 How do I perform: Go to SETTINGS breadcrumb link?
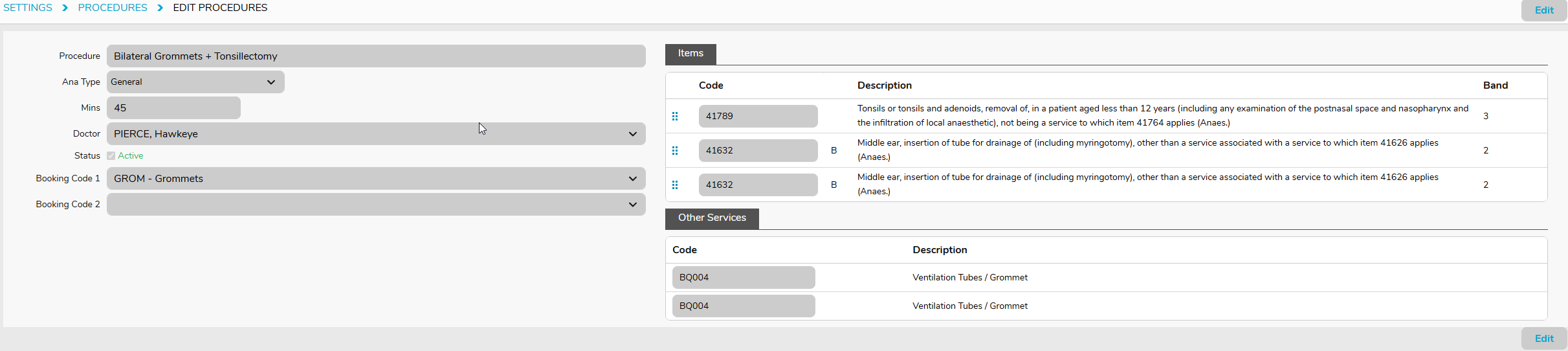(x=28, y=8)
